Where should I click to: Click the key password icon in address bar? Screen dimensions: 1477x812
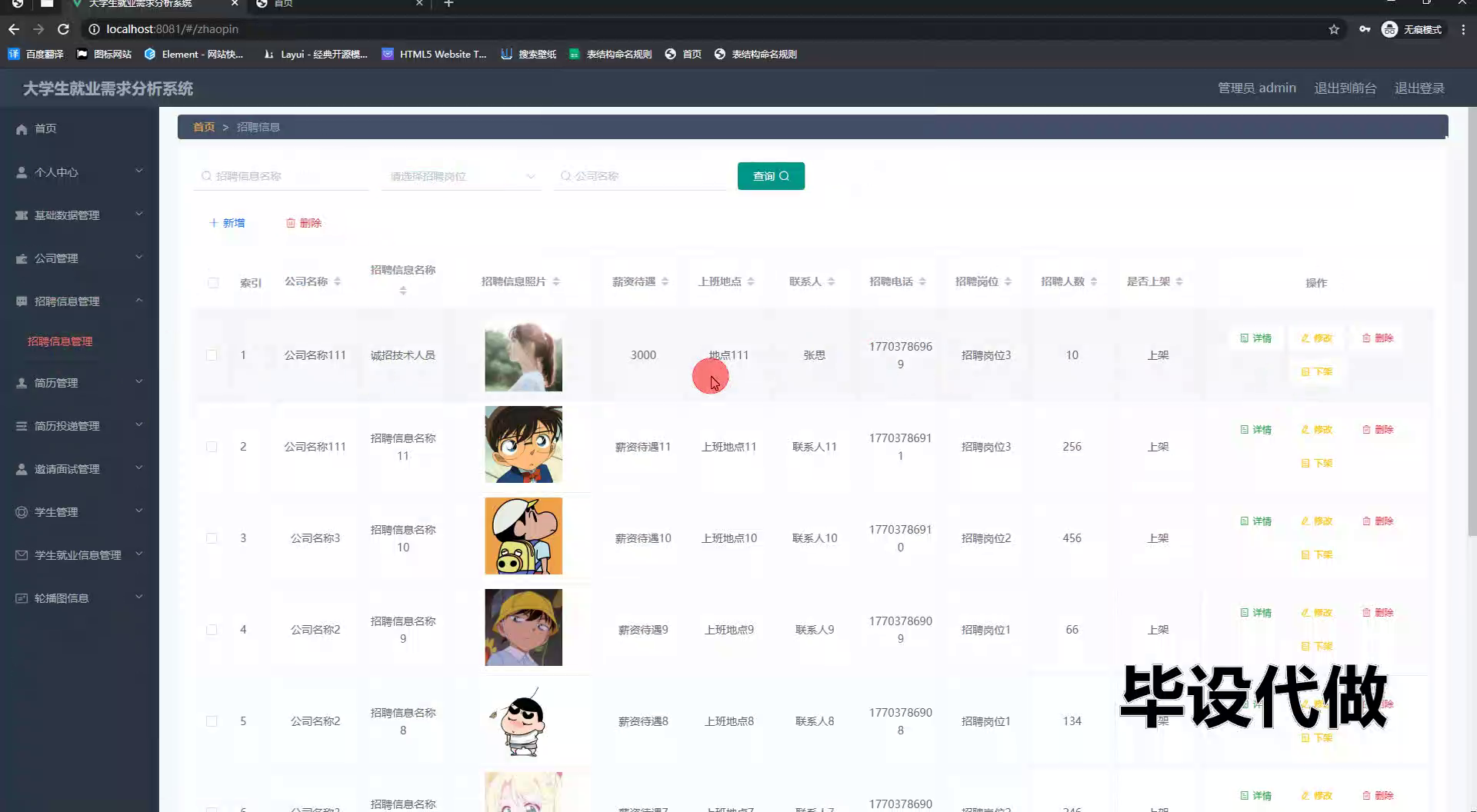(1365, 29)
